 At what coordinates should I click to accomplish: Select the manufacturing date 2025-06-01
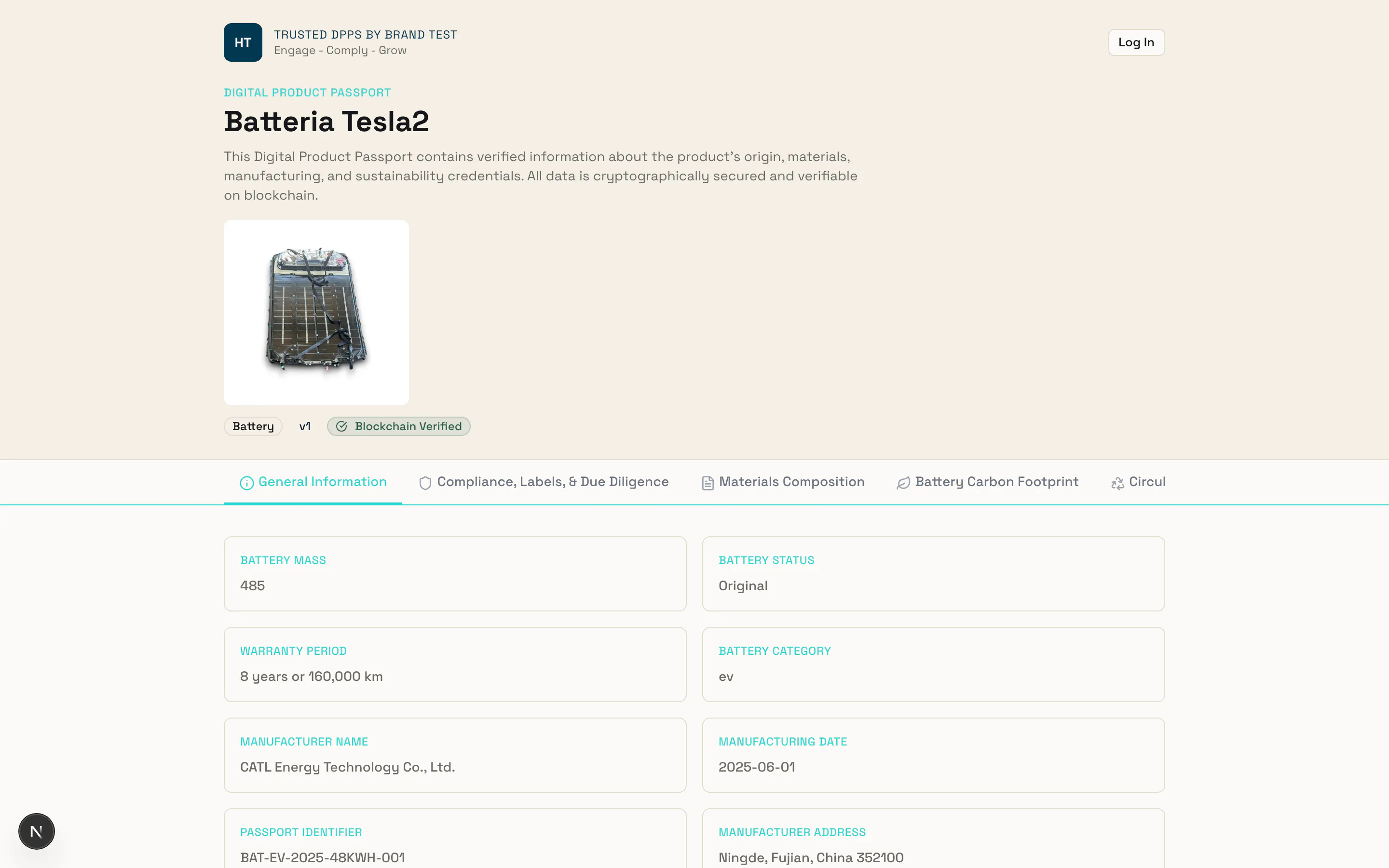[757, 767]
